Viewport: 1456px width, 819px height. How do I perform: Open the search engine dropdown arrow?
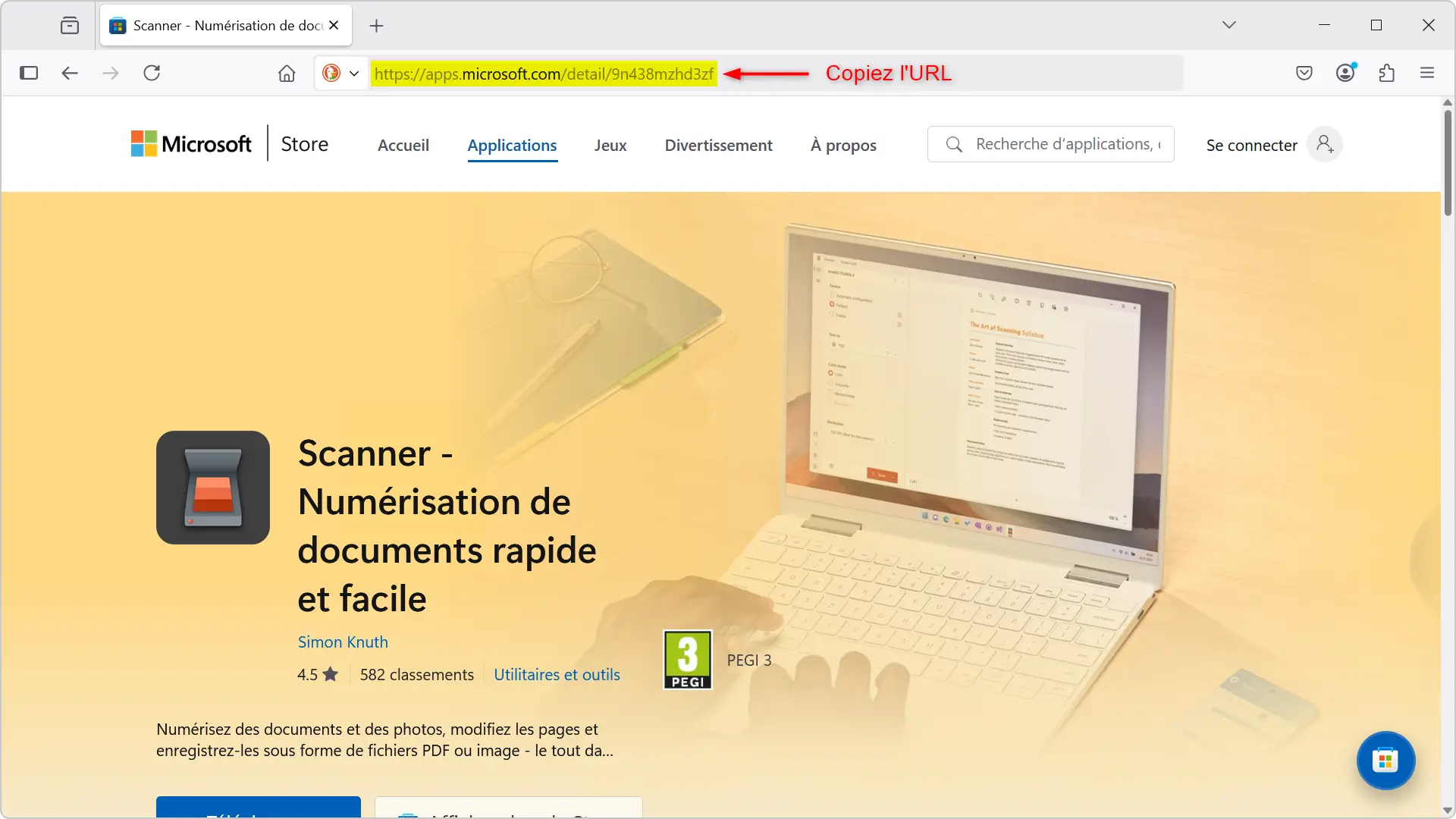click(x=354, y=74)
